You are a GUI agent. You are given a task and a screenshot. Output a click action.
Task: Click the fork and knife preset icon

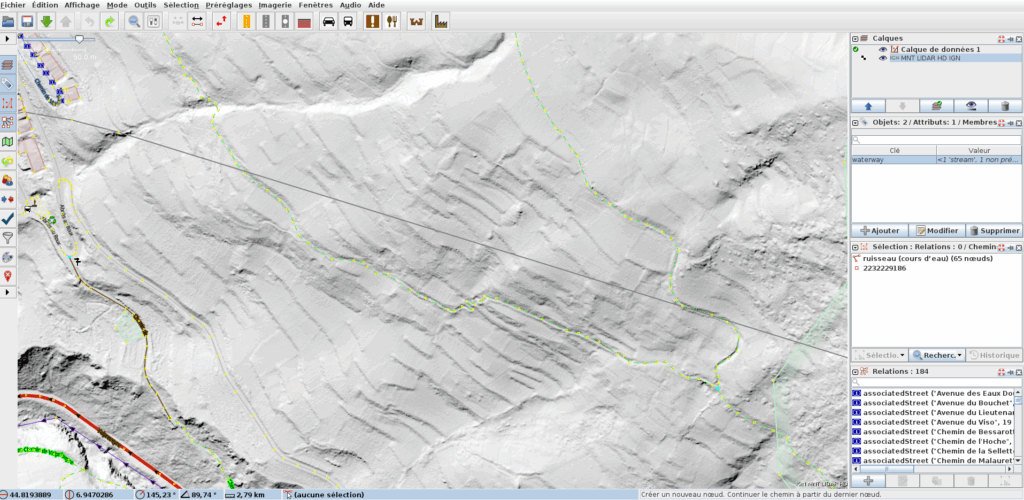392,21
